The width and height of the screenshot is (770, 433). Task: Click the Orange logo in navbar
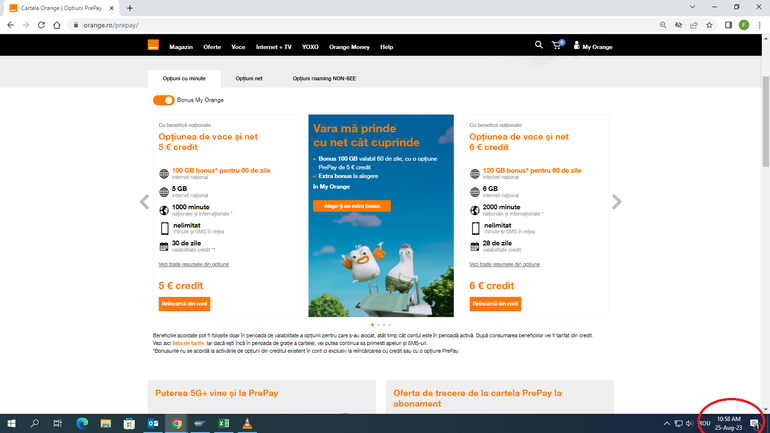click(153, 45)
